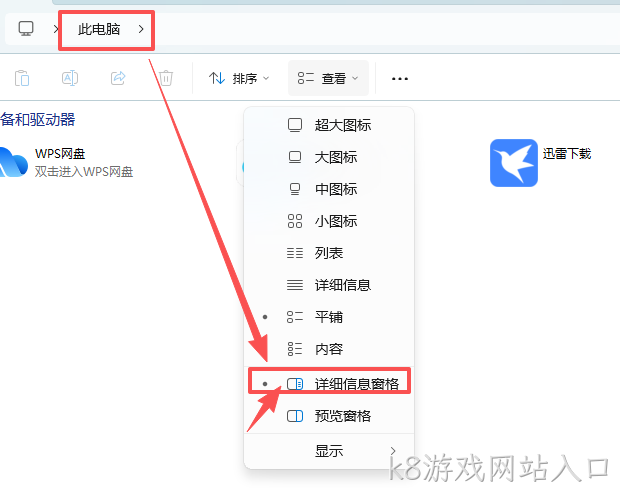Click the rename icon in toolbar
620x494 pixels.
pos(70,78)
